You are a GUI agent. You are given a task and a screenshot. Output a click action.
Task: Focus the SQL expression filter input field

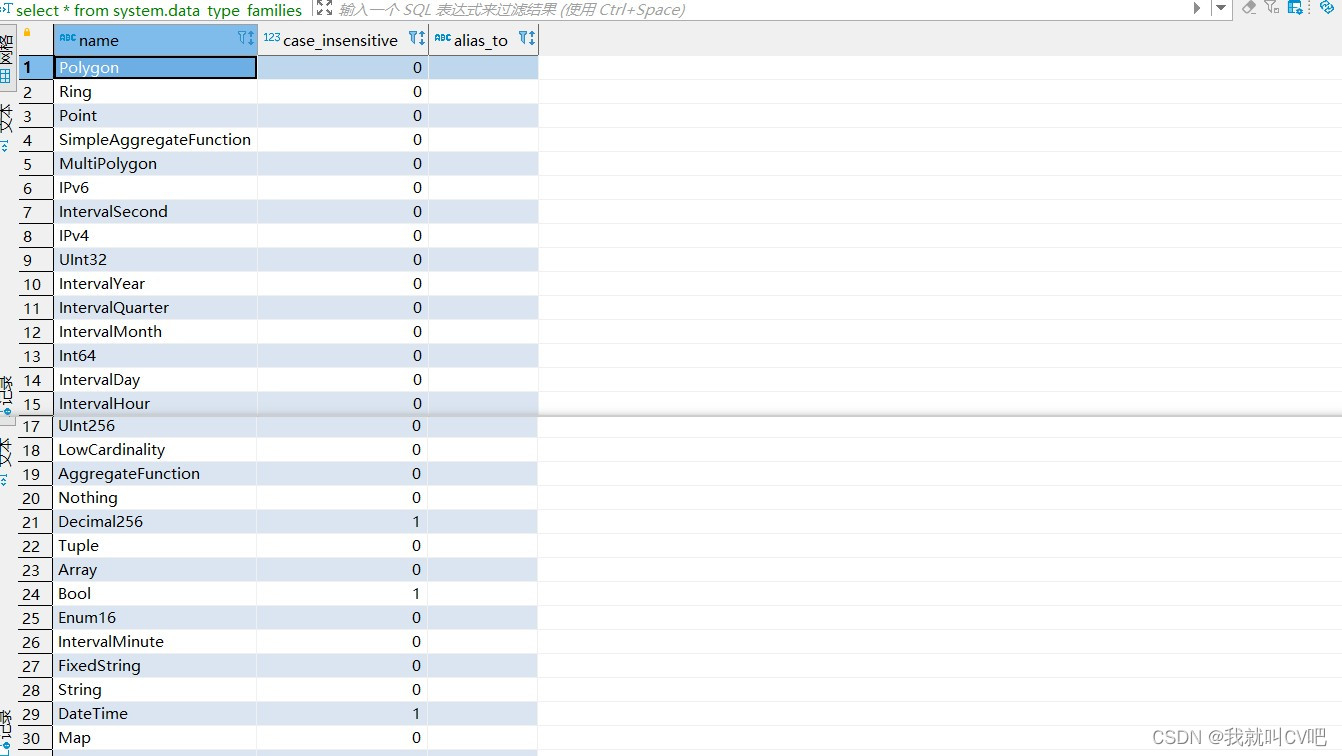pyautogui.click(x=760, y=9)
